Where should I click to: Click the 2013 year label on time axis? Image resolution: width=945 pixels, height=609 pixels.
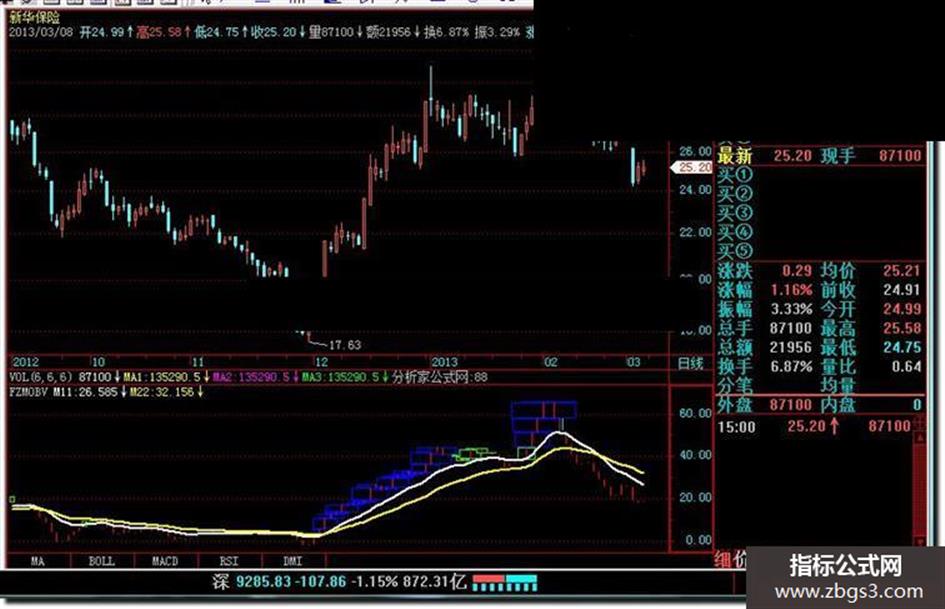(444, 362)
